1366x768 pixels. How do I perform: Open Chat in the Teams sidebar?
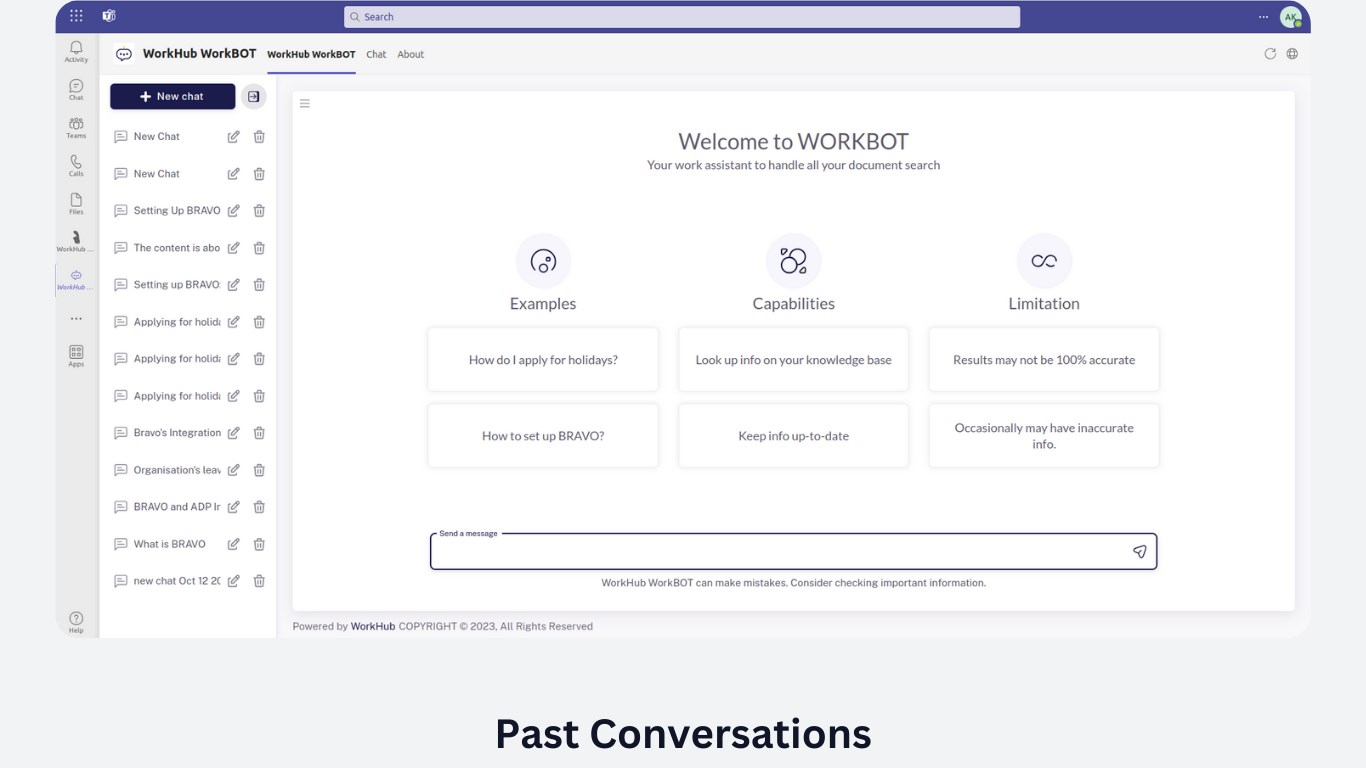[76, 89]
